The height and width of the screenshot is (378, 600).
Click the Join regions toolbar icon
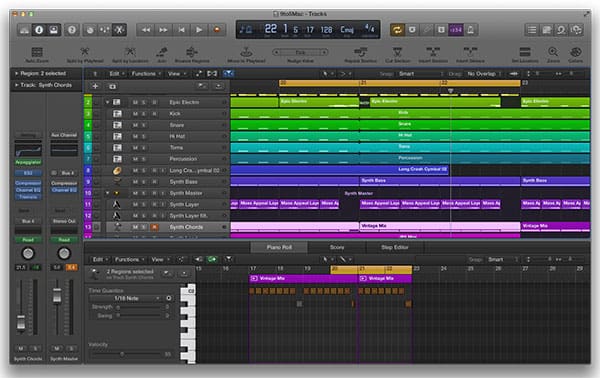(x=162, y=54)
